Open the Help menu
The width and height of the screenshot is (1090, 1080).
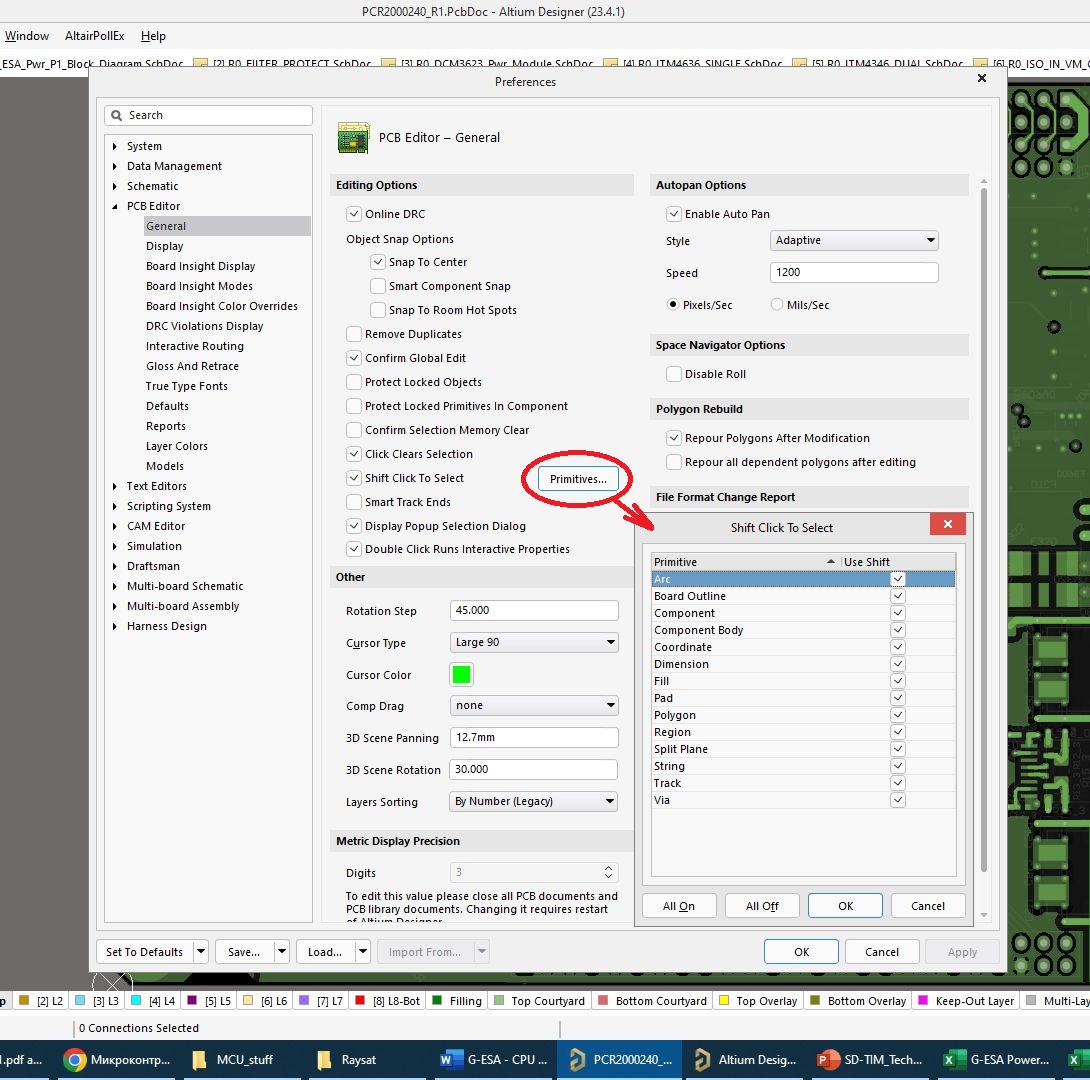pyautogui.click(x=153, y=36)
